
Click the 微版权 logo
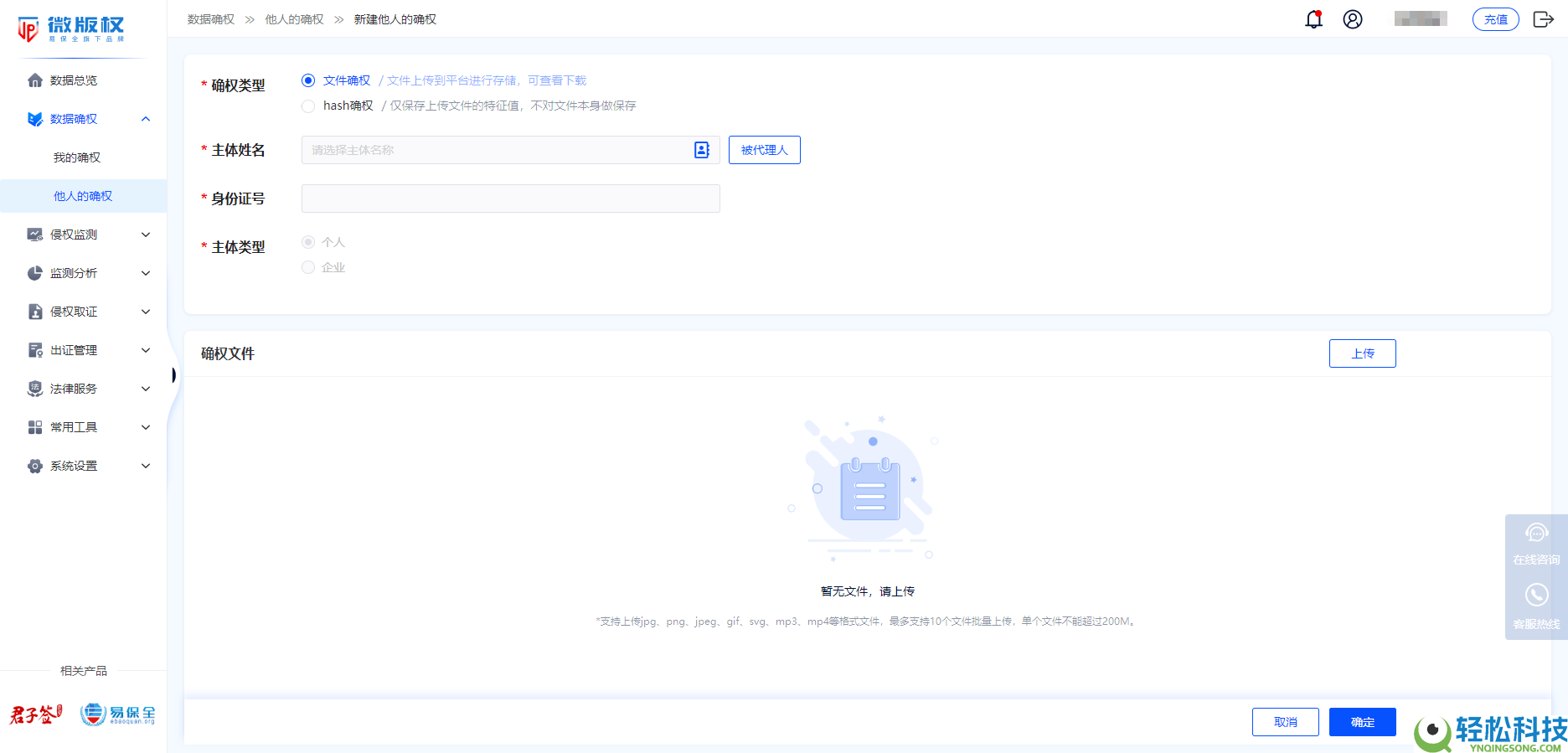[x=71, y=28]
